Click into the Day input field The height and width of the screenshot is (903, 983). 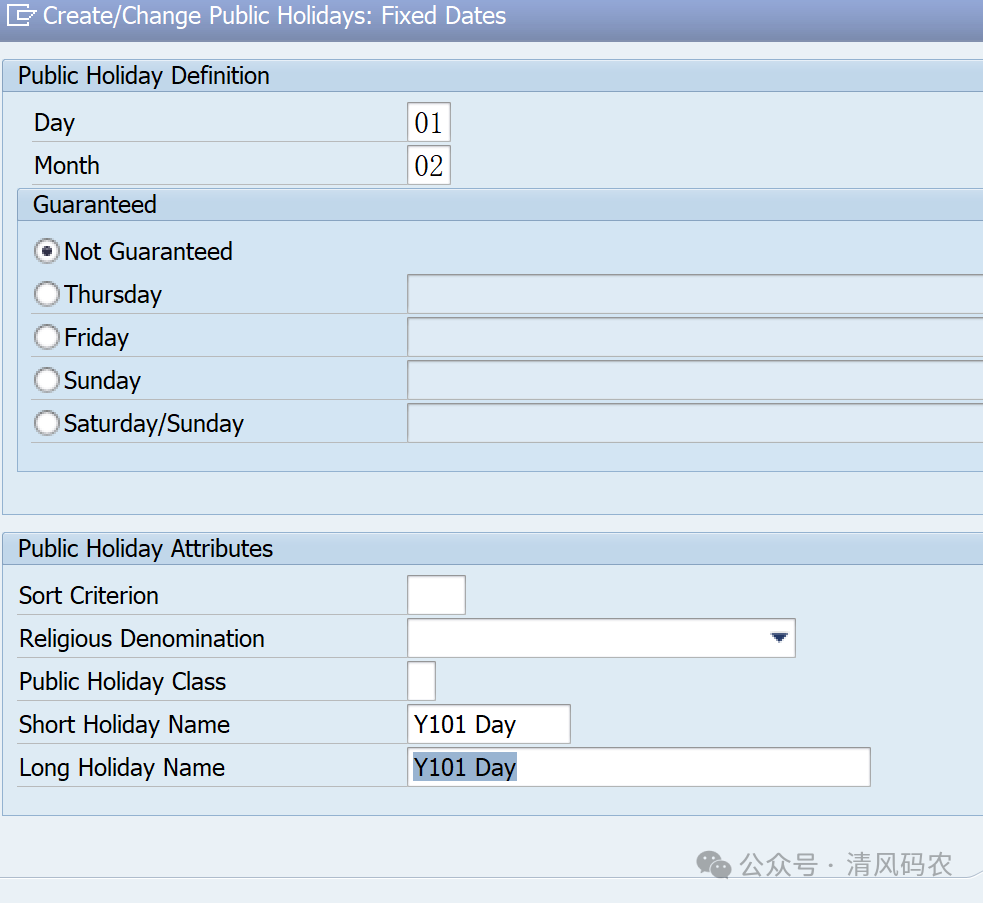(x=429, y=123)
